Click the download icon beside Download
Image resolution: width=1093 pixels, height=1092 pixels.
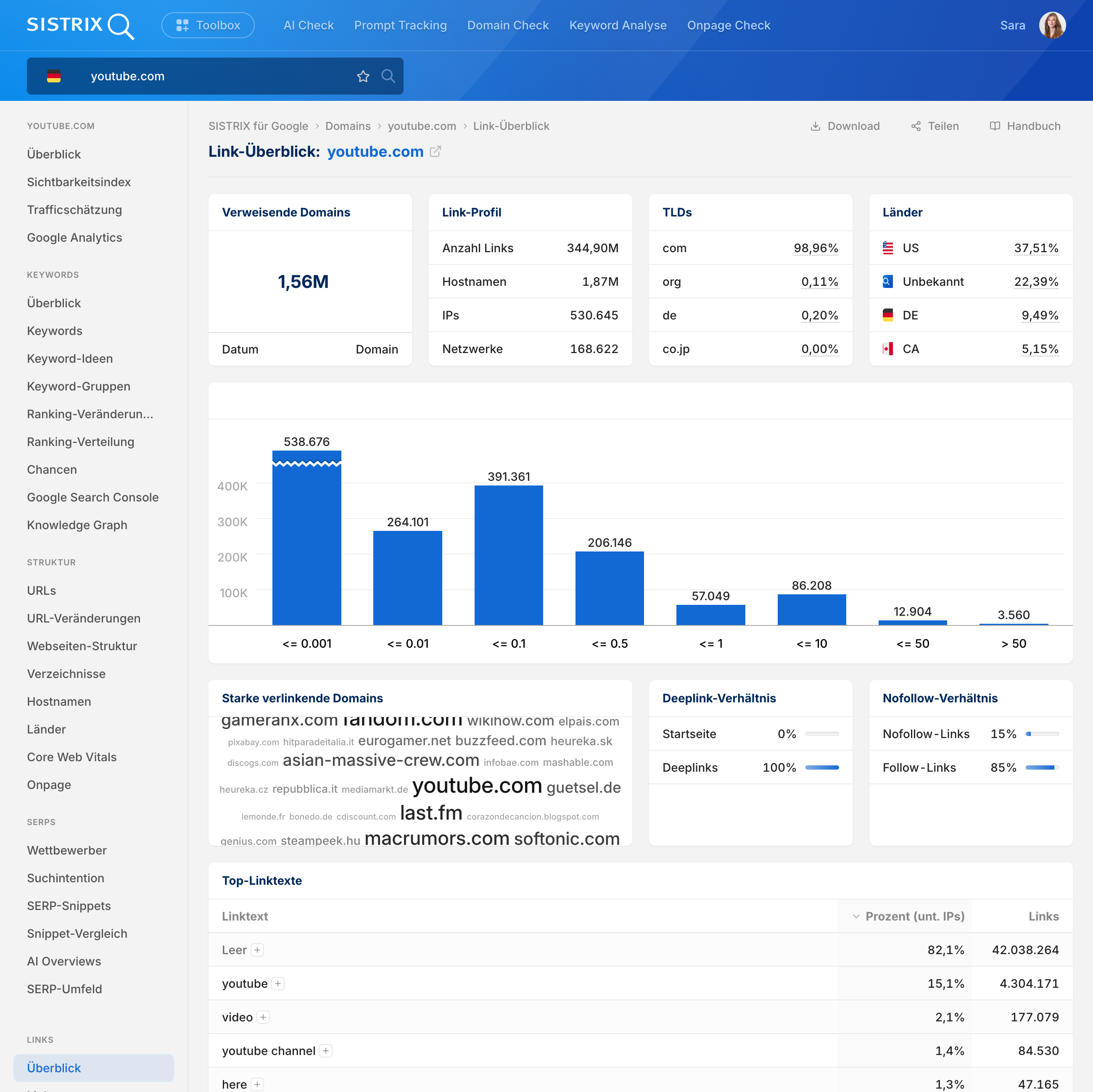pos(815,126)
